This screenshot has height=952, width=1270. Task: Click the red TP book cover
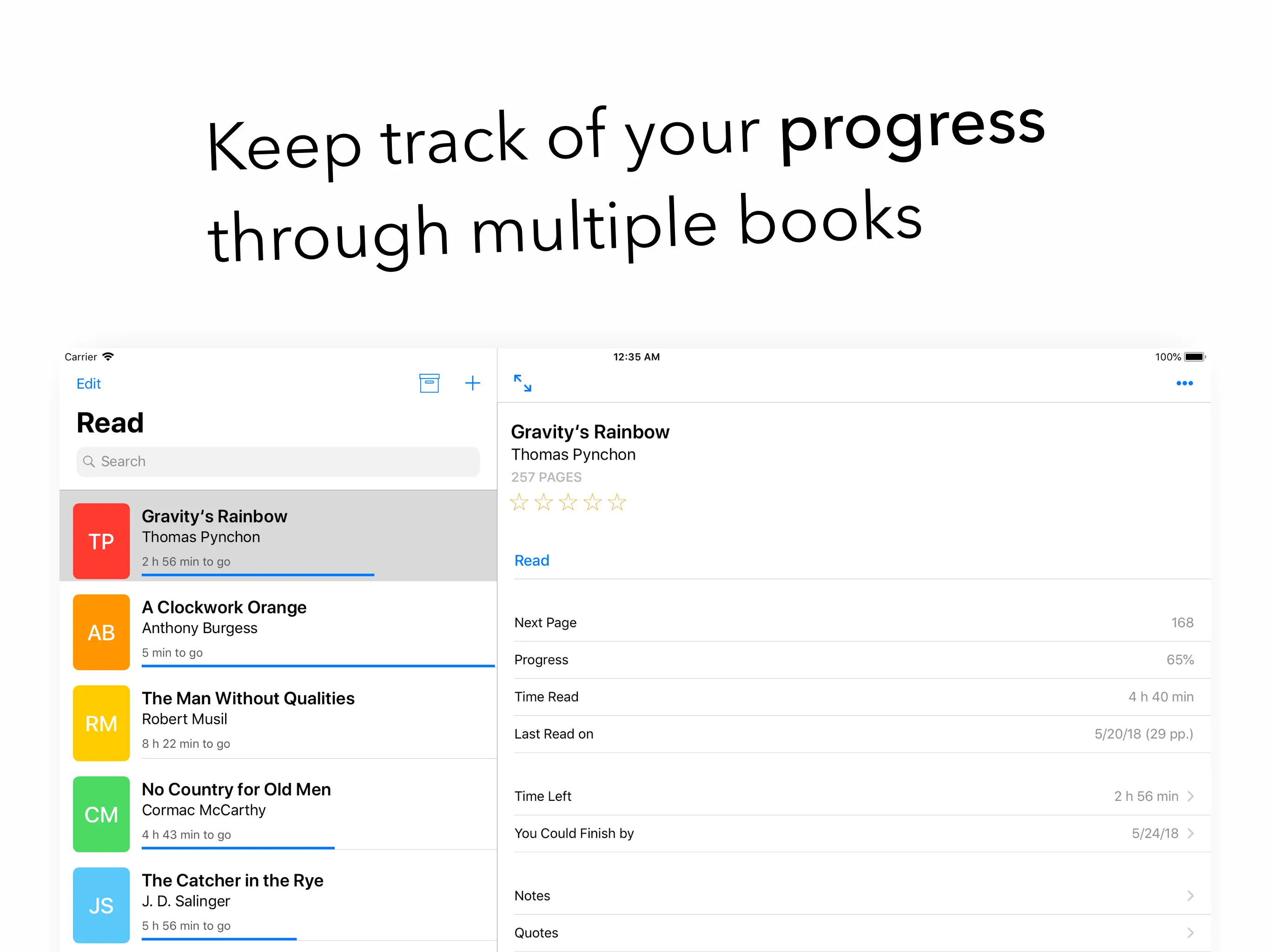(x=101, y=541)
